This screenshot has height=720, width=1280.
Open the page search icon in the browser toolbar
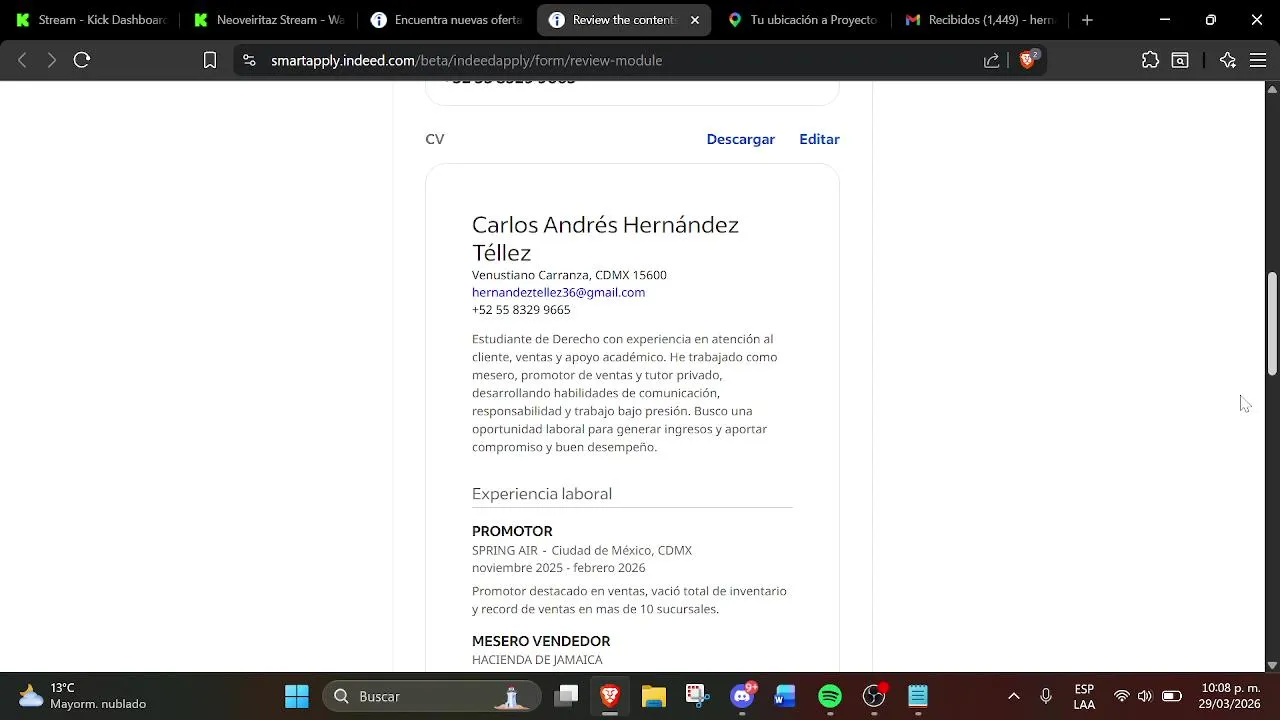tap(1180, 60)
